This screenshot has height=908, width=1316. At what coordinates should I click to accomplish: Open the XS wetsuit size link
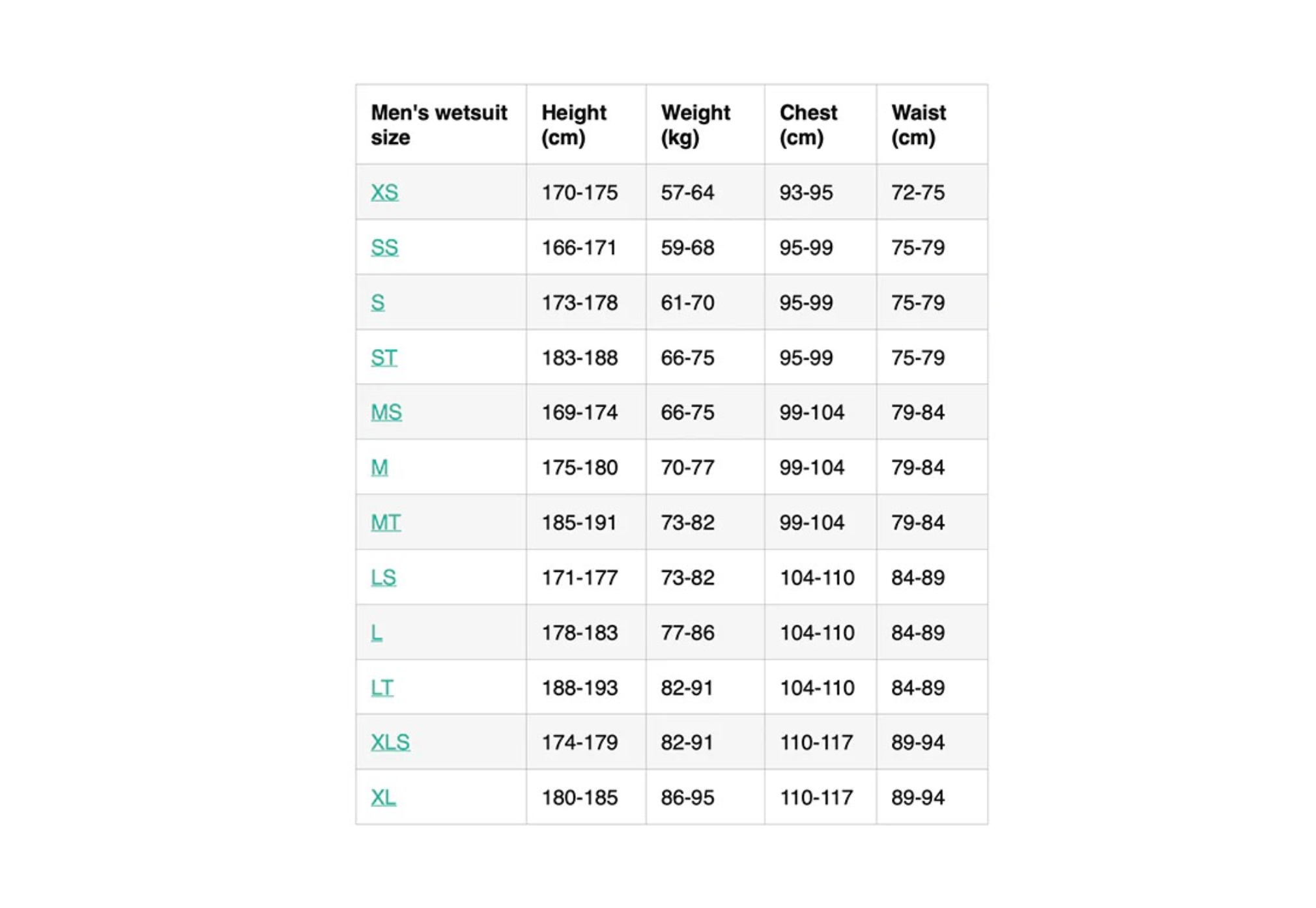[x=384, y=192]
